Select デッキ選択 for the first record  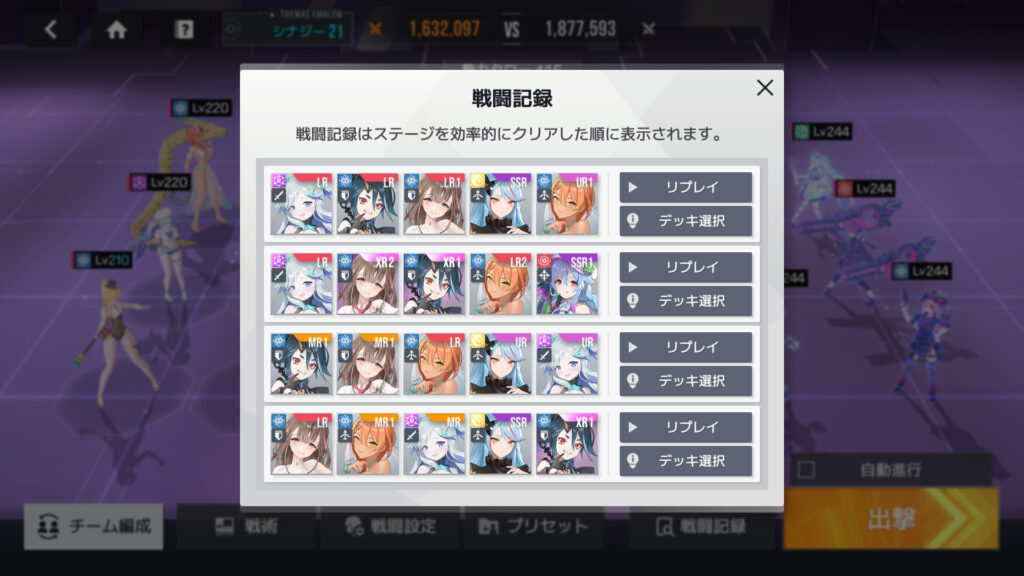point(686,221)
